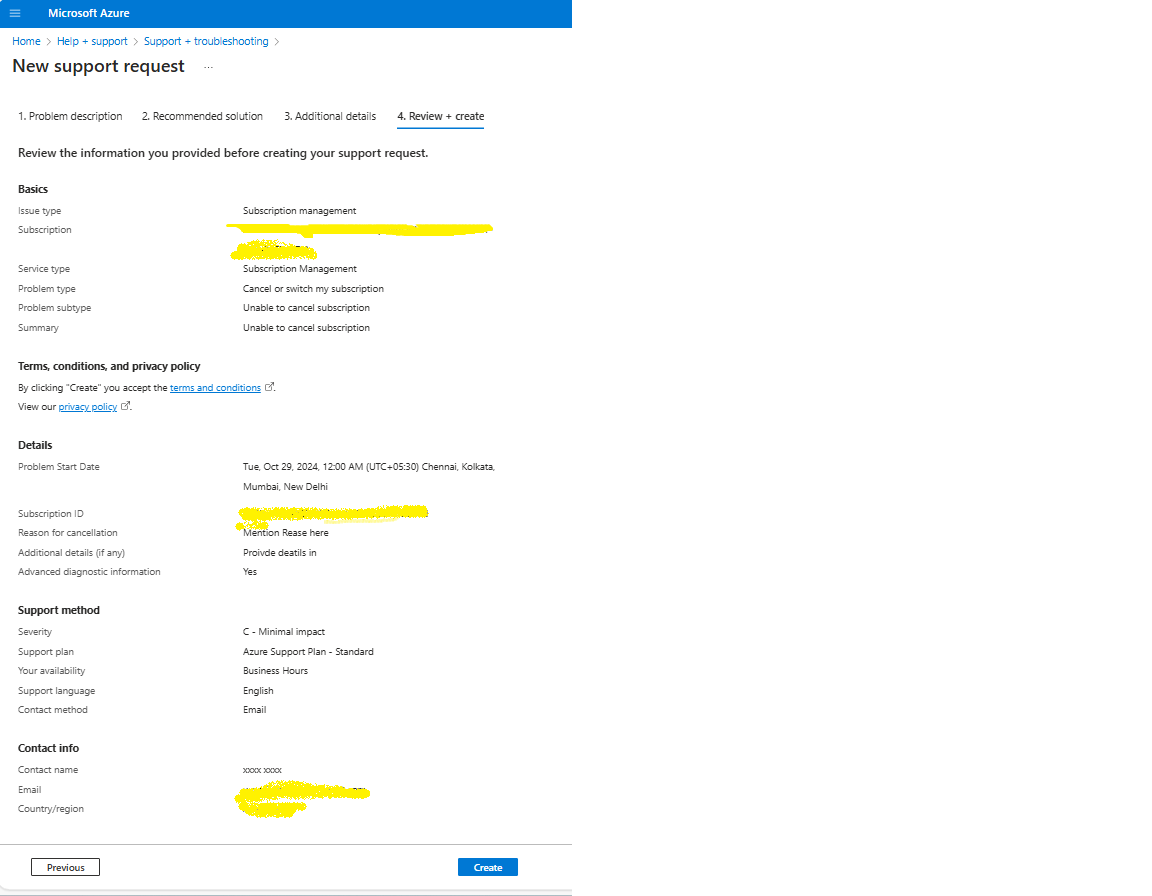Click the 'C - Minimal impact' severity value
This screenshot has width=1152, height=896.
pos(284,632)
